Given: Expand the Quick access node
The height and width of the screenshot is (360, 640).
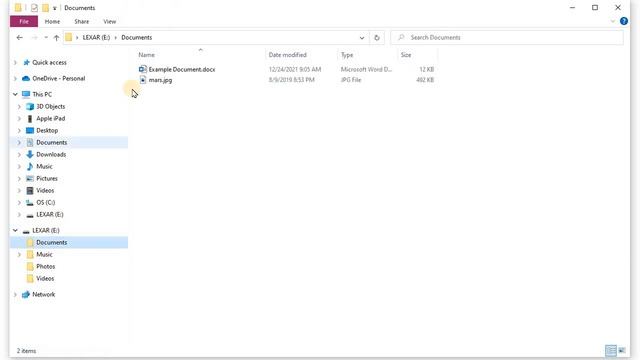Looking at the screenshot, I should 16,62.
